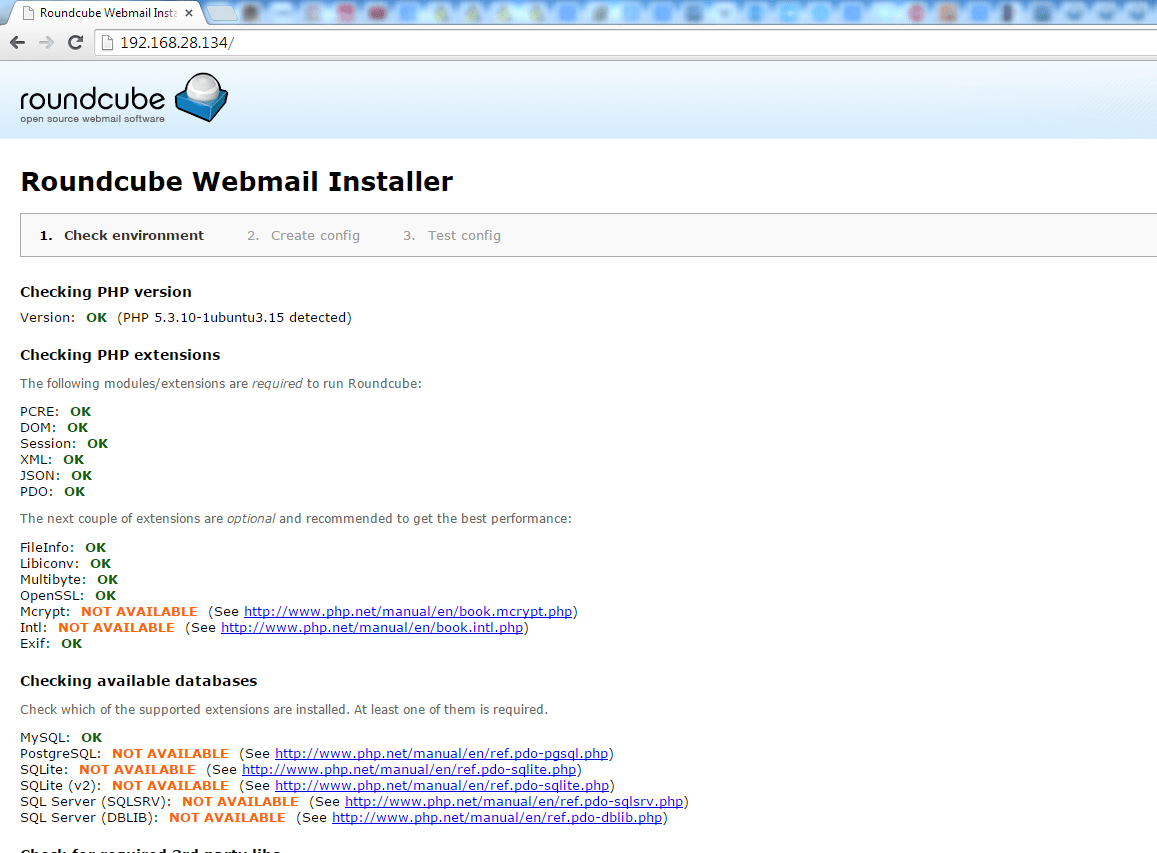This screenshot has width=1157, height=853.
Task: Open the SQLite ref.pdo-sqlite.php link
Action: click(x=409, y=770)
